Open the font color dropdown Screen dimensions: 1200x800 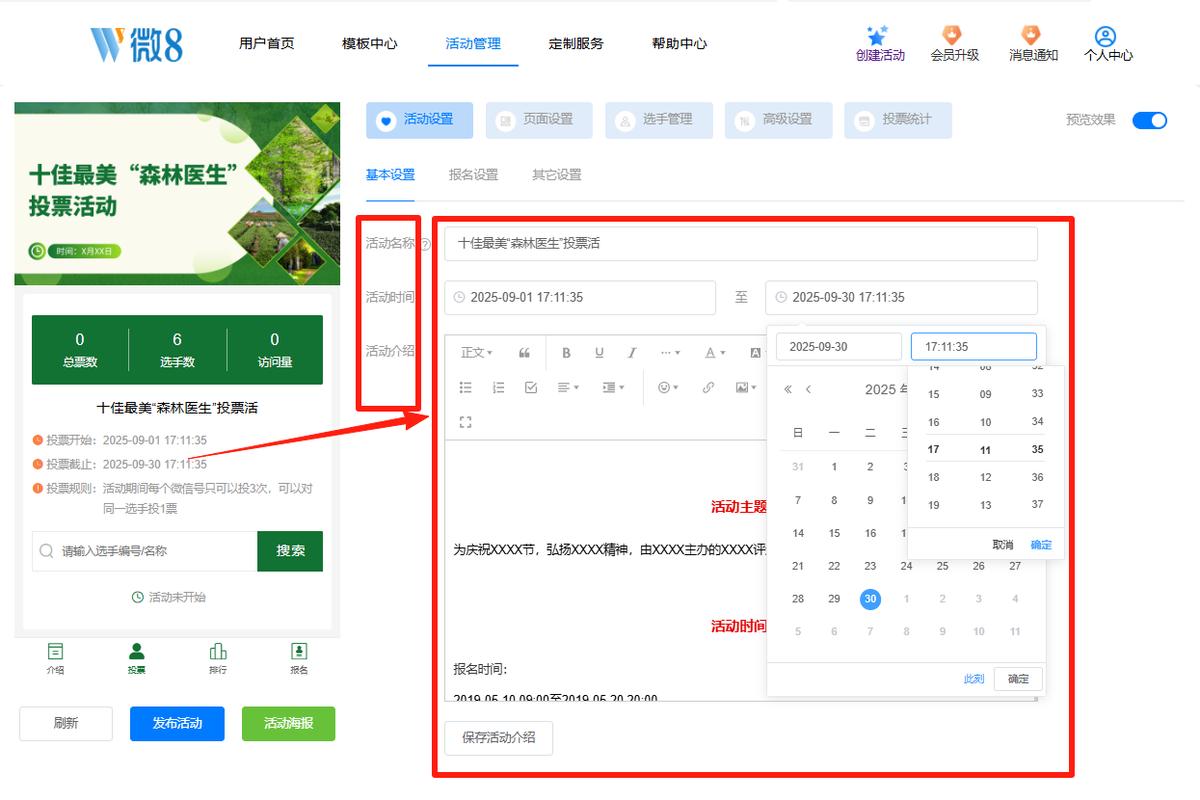click(x=714, y=353)
